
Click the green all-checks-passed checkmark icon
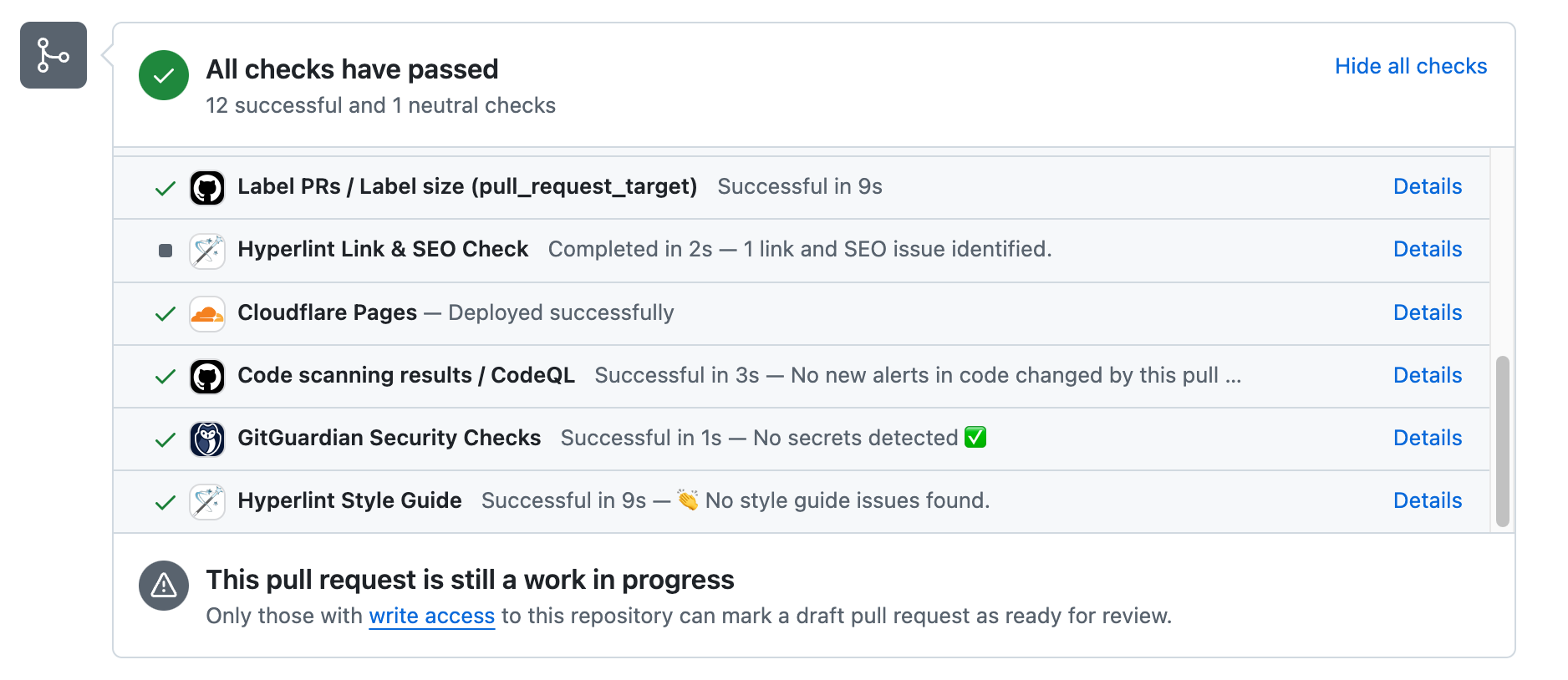(x=164, y=75)
